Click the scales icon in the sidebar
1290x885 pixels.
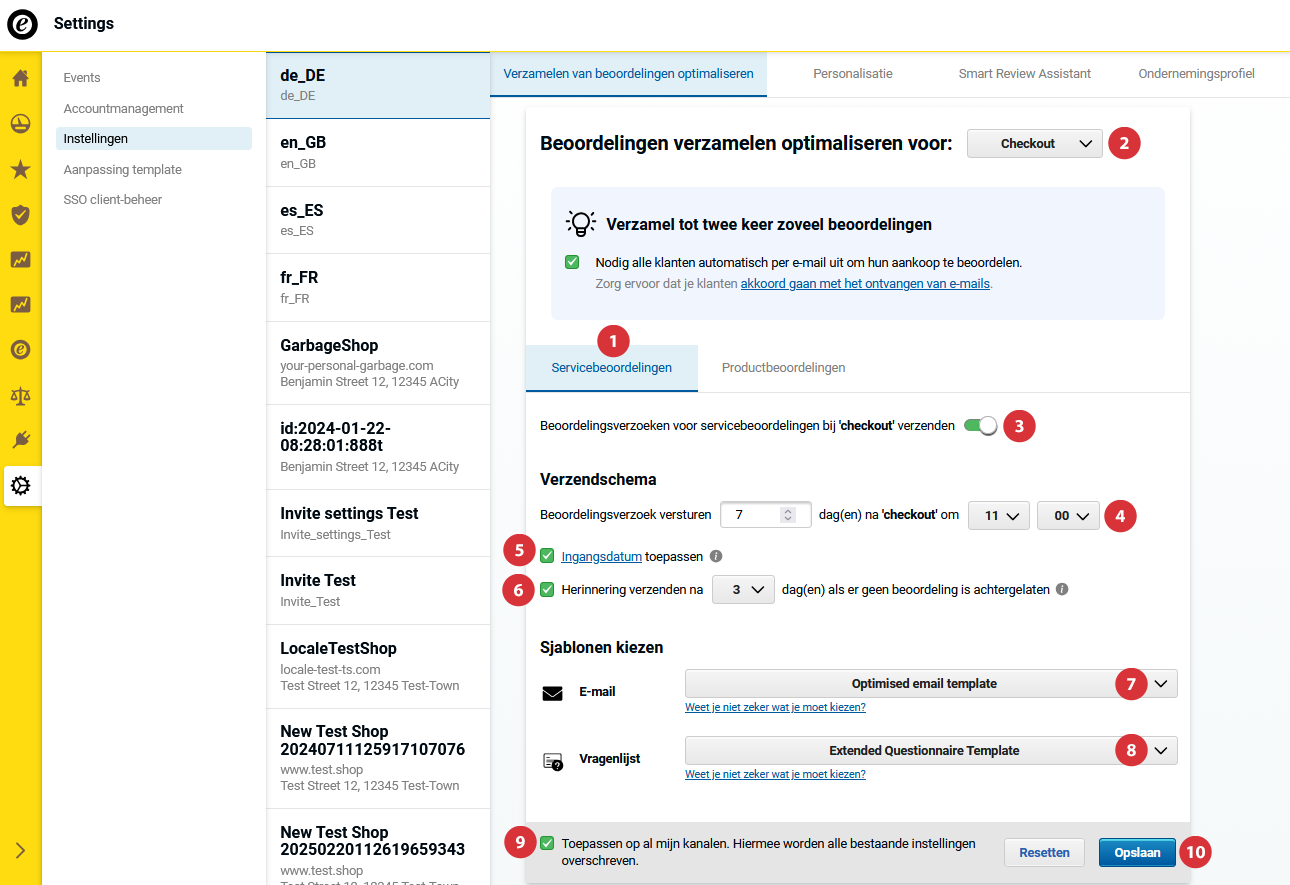point(20,395)
